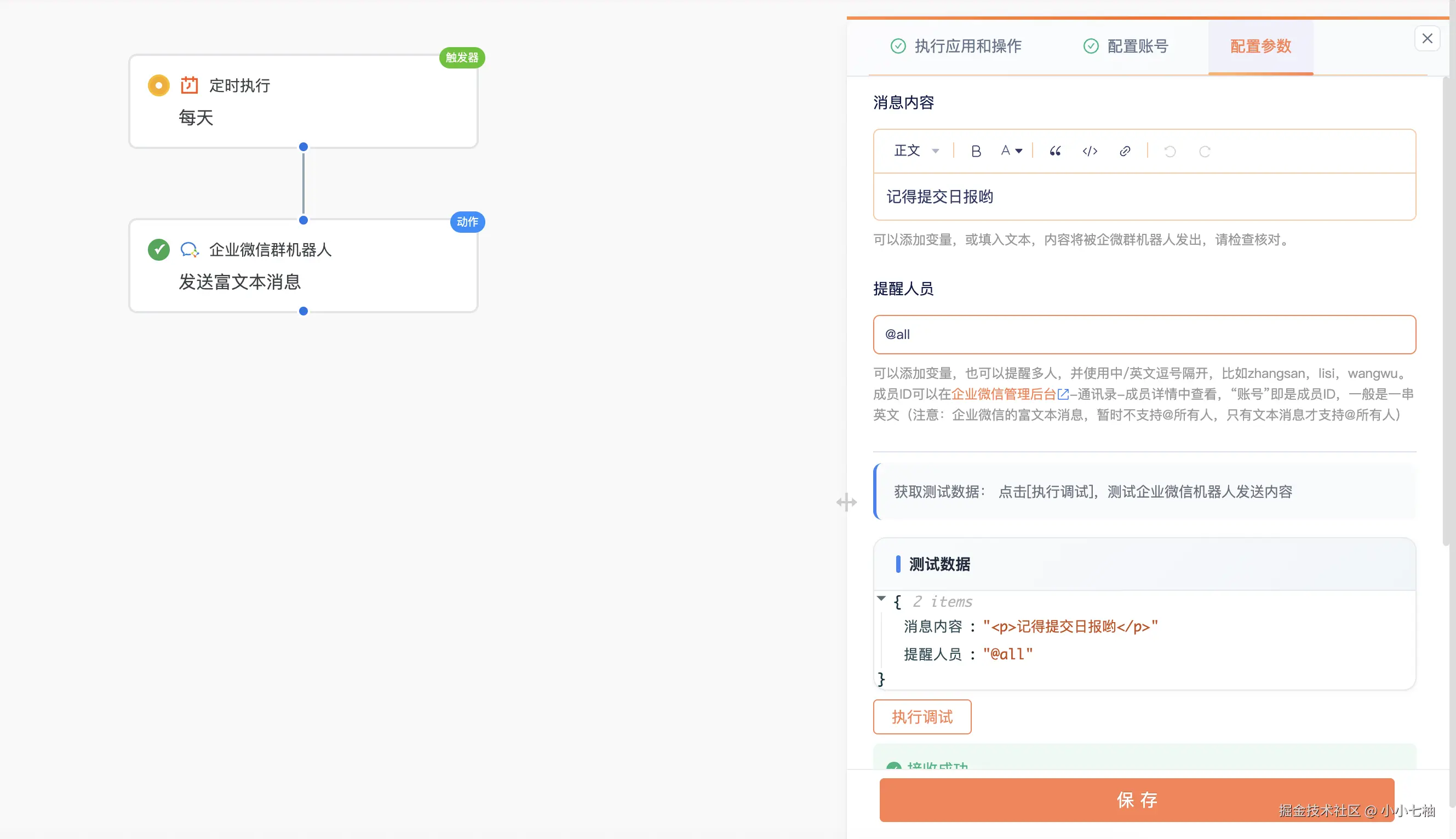The height and width of the screenshot is (839, 1456).
Task: Click the 执行调试 button
Action: (x=922, y=717)
